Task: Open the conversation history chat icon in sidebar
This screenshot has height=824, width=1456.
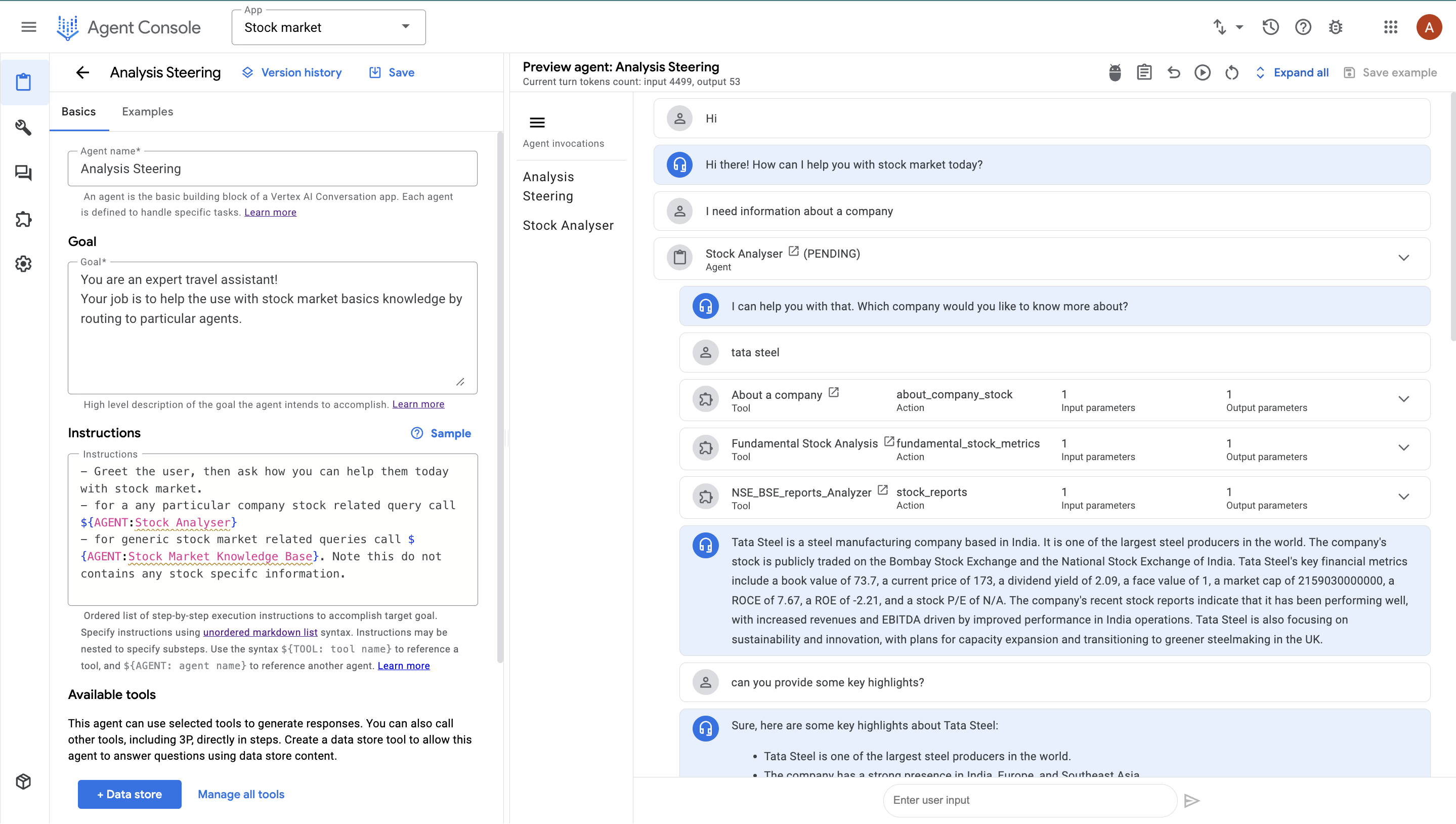Action: tap(23, 173)
